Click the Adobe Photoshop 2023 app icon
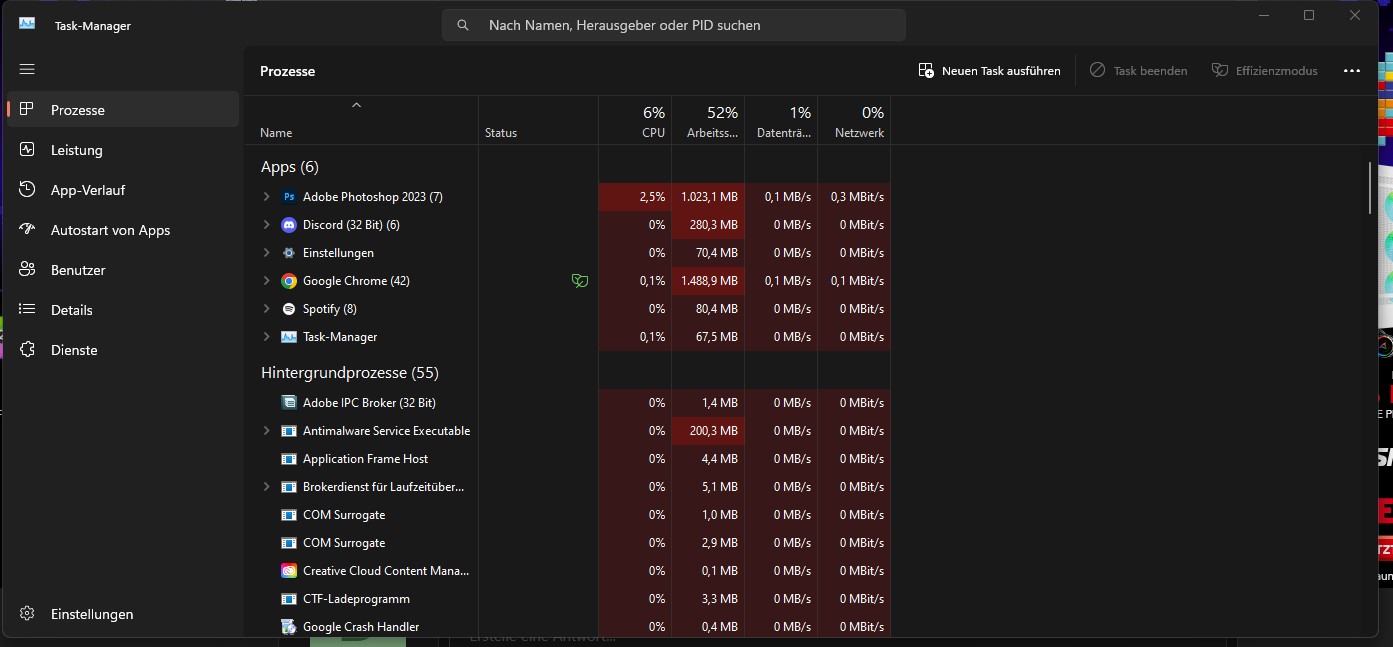This screenshot has height=647, width=1393. coord(289,197)
